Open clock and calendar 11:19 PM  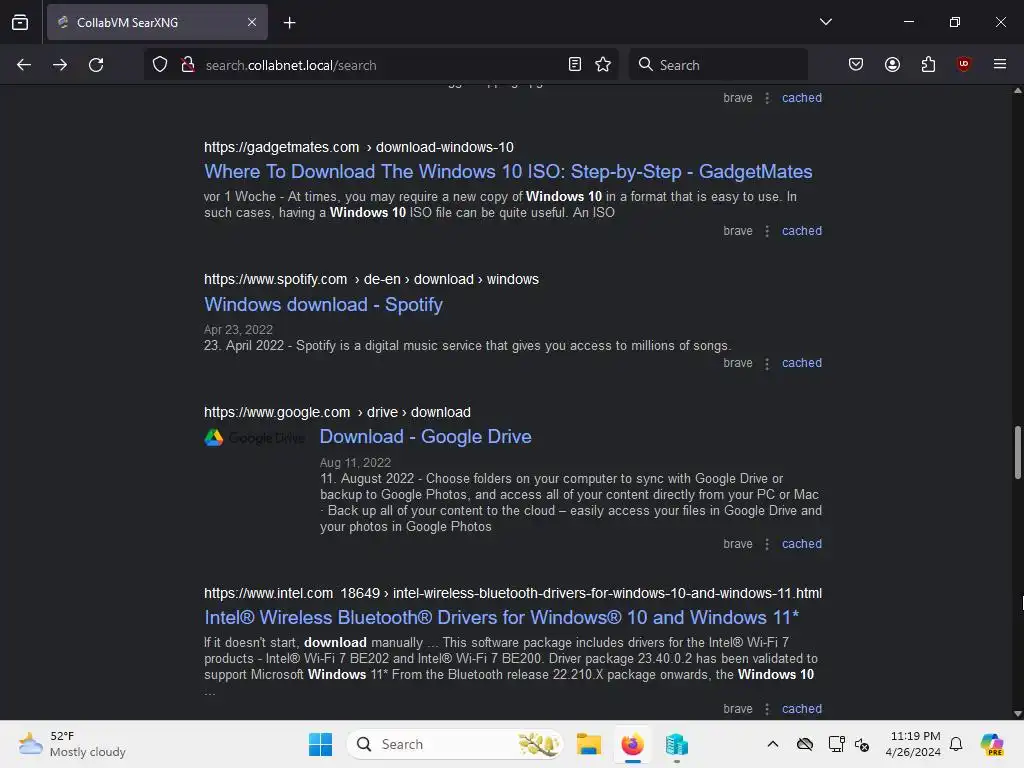point(913,744)
